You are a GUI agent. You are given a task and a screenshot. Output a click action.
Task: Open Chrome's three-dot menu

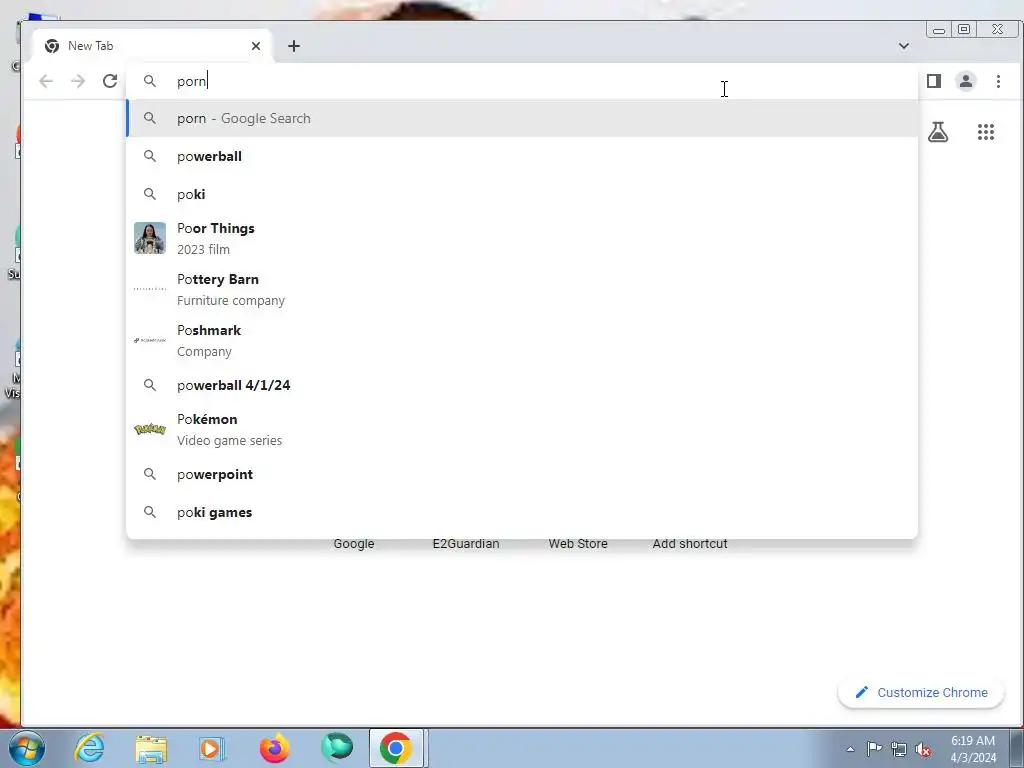[x=998, y=81]
